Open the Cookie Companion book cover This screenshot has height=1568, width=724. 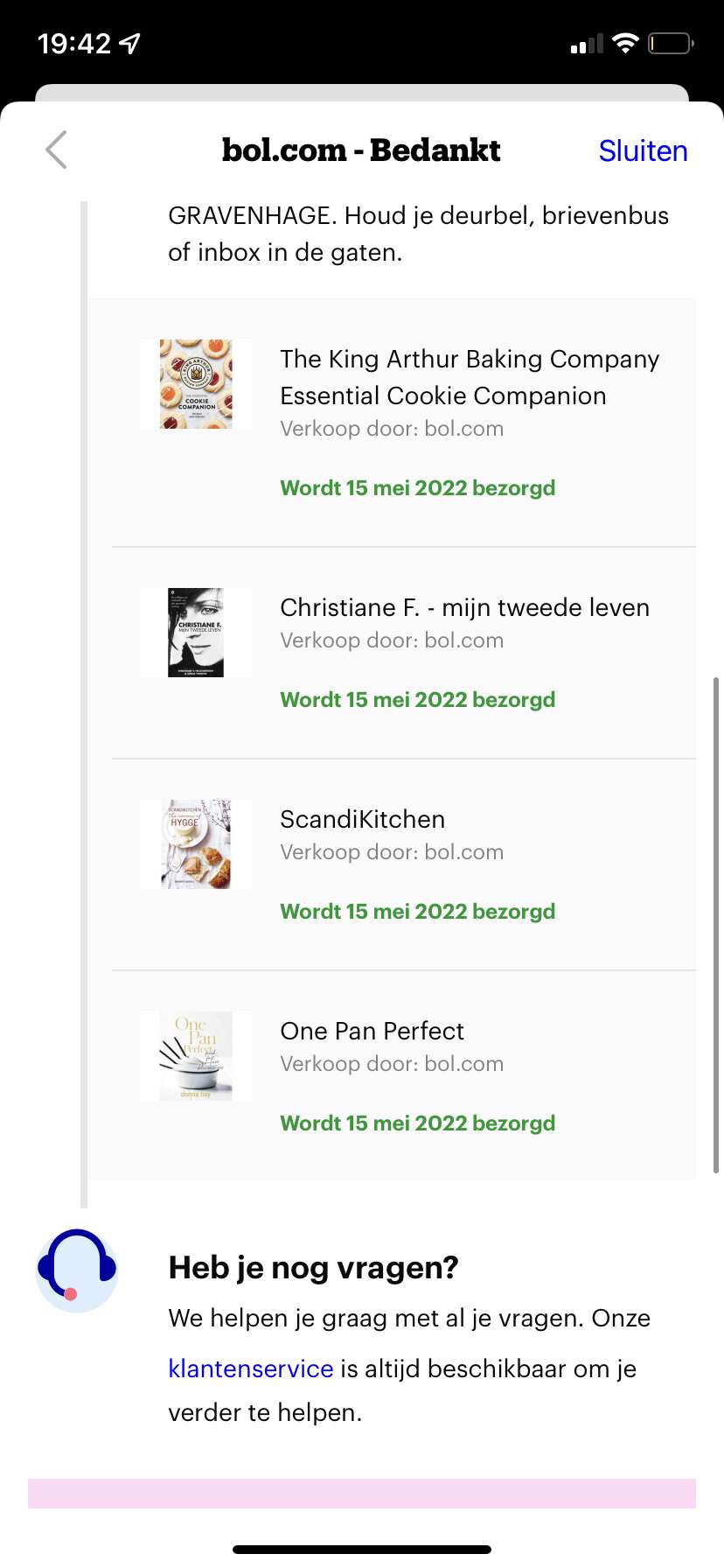pyautogui.click(x=196, y=384)
